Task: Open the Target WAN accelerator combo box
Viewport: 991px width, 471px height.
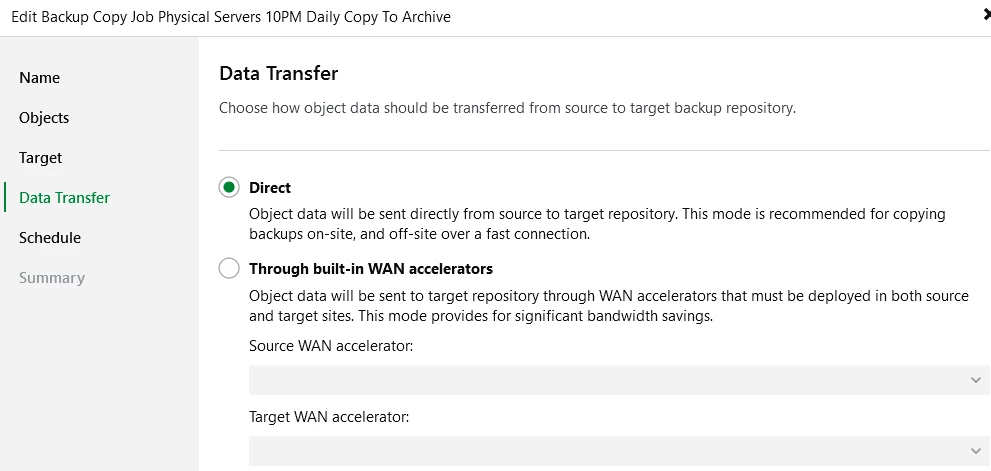Action: point(610,450)
